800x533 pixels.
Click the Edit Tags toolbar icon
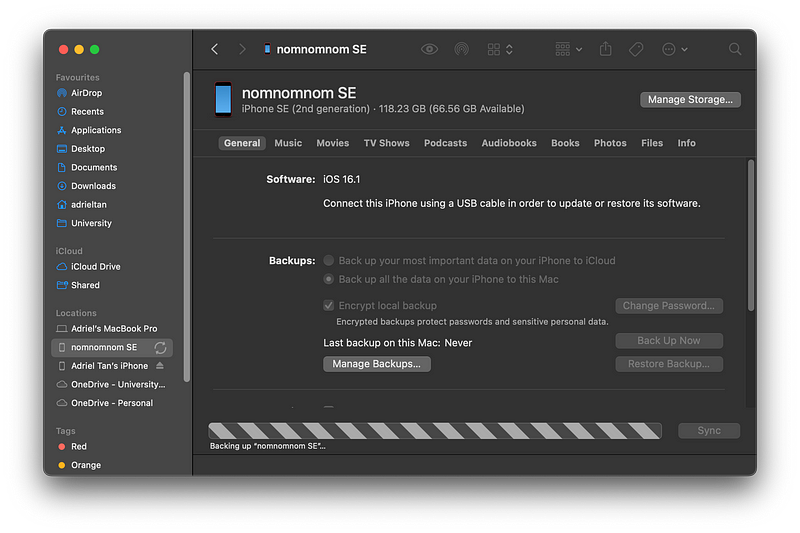pos(636,49)
